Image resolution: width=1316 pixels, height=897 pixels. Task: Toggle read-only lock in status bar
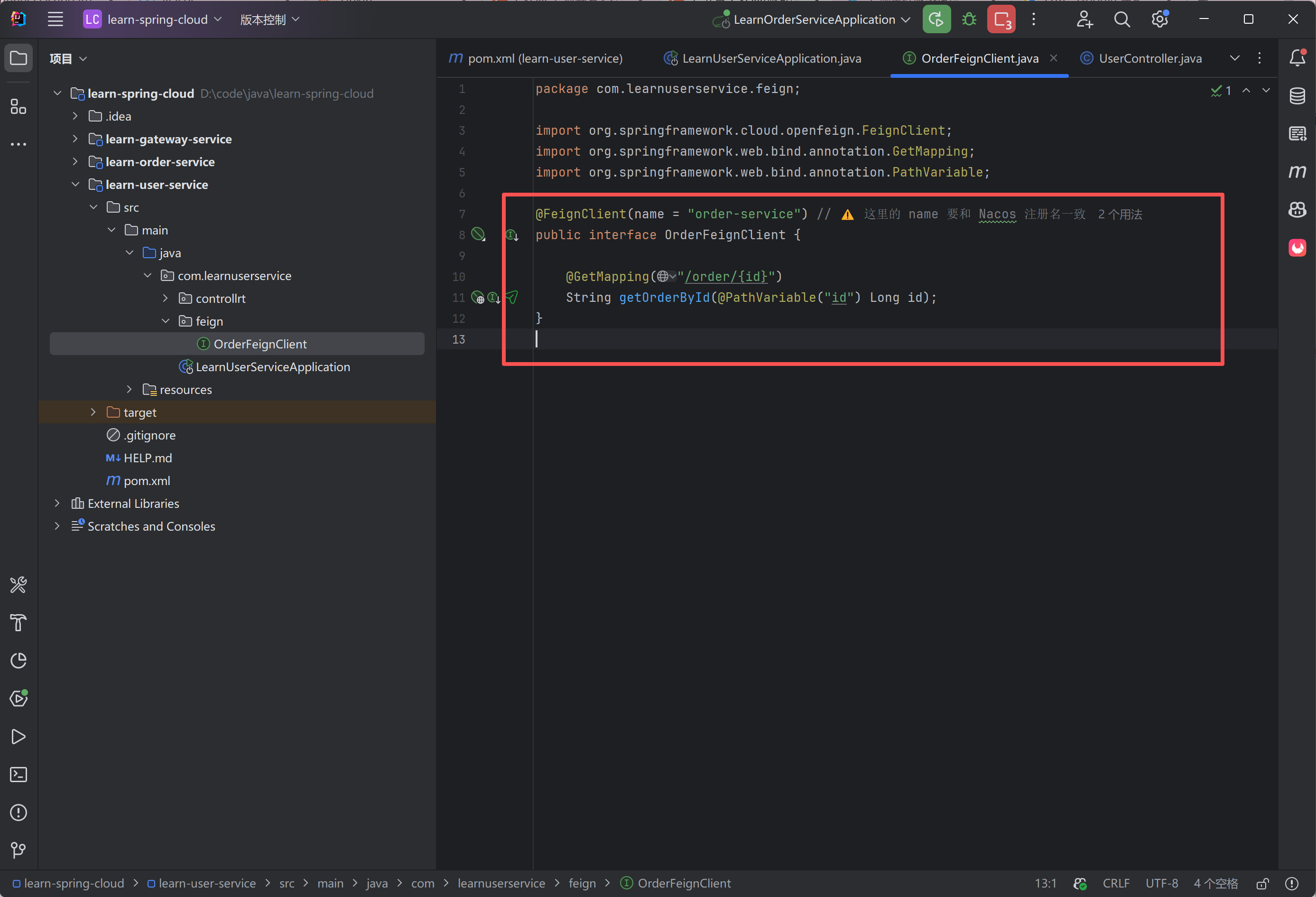[1262, 883]
